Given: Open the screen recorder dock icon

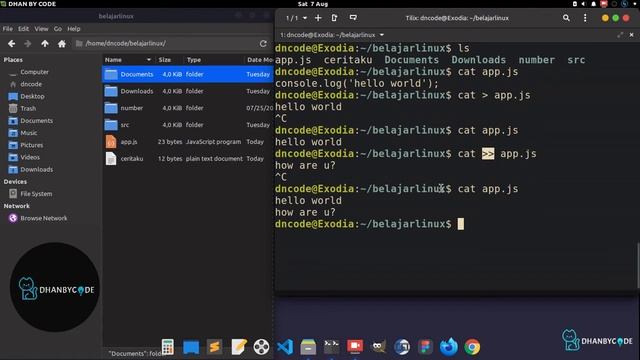Looking at the screenshot, I should [355, 347].
